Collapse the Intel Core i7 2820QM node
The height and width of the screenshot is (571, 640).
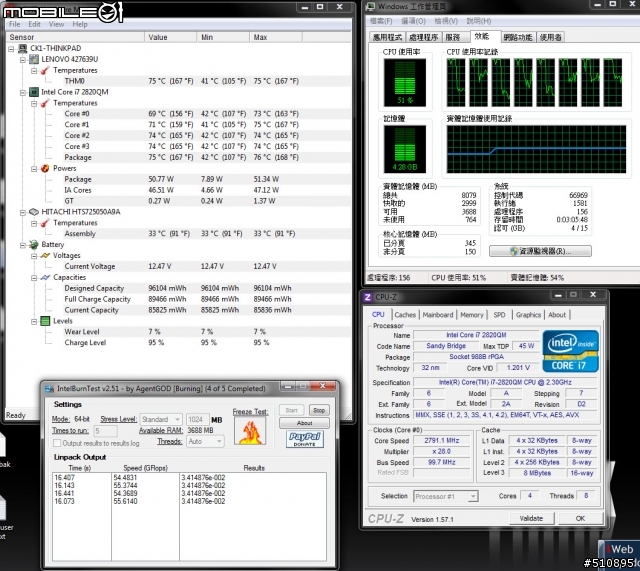(x=23, y=92)
